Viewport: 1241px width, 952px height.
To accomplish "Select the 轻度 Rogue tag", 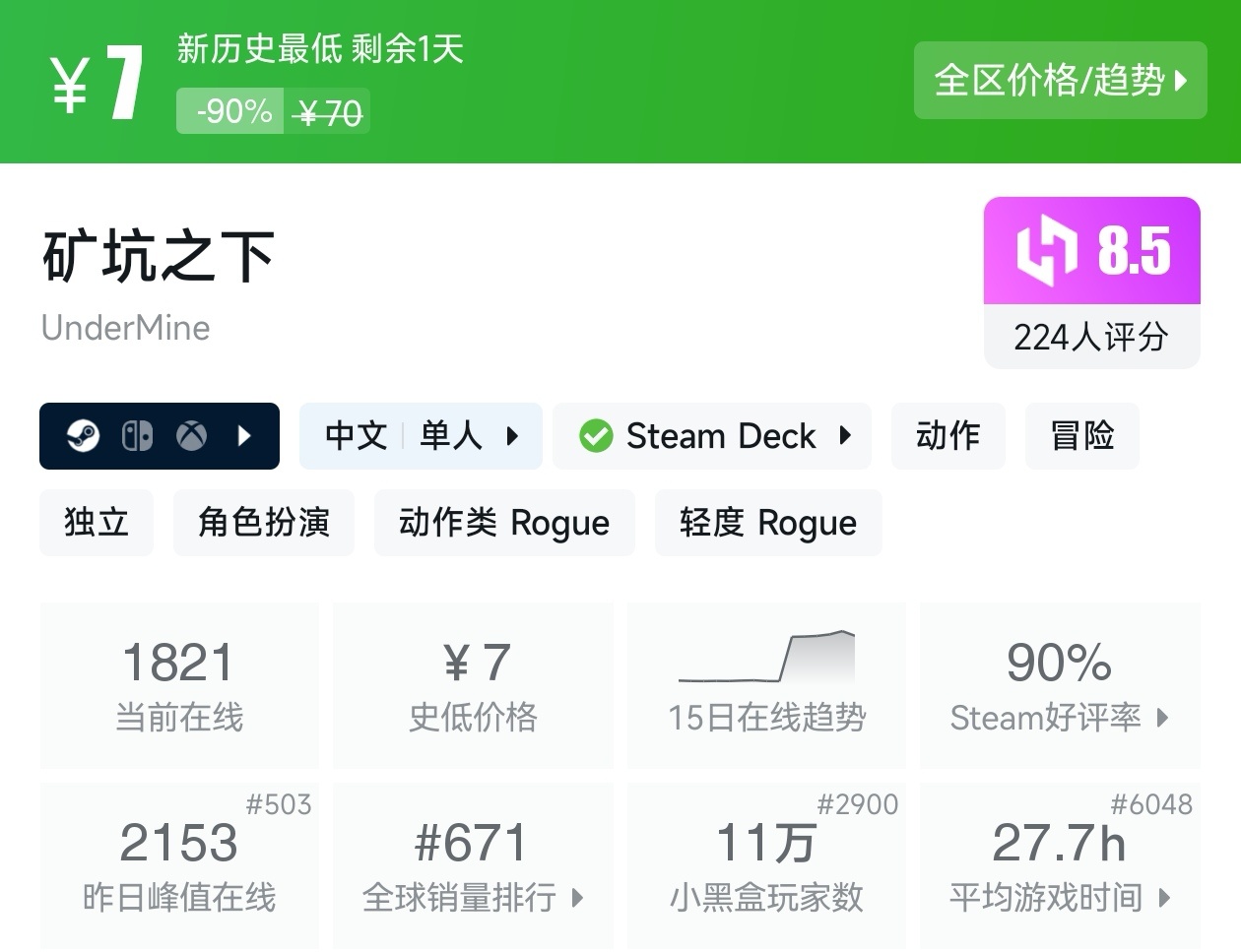I will (768, 522).
